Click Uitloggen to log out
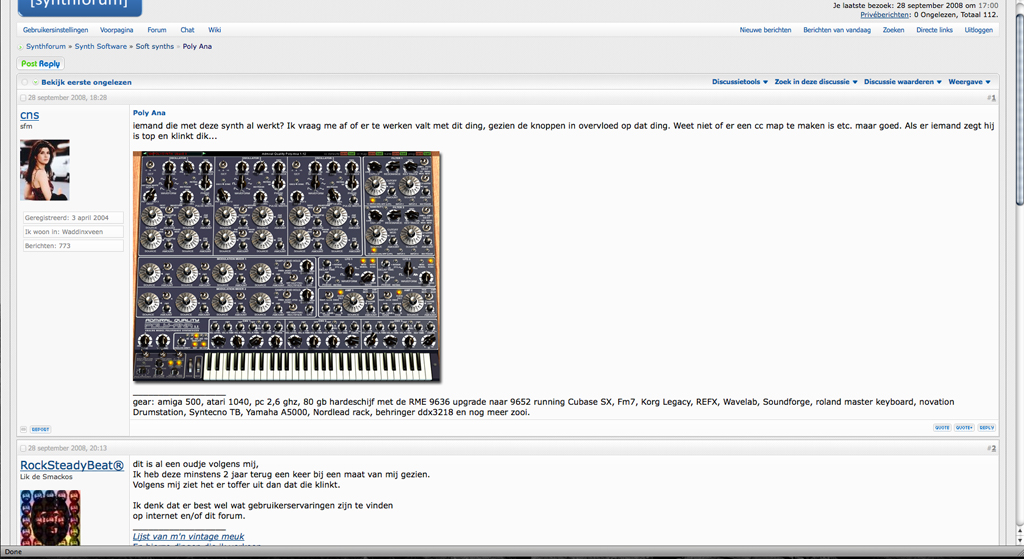 978,30
